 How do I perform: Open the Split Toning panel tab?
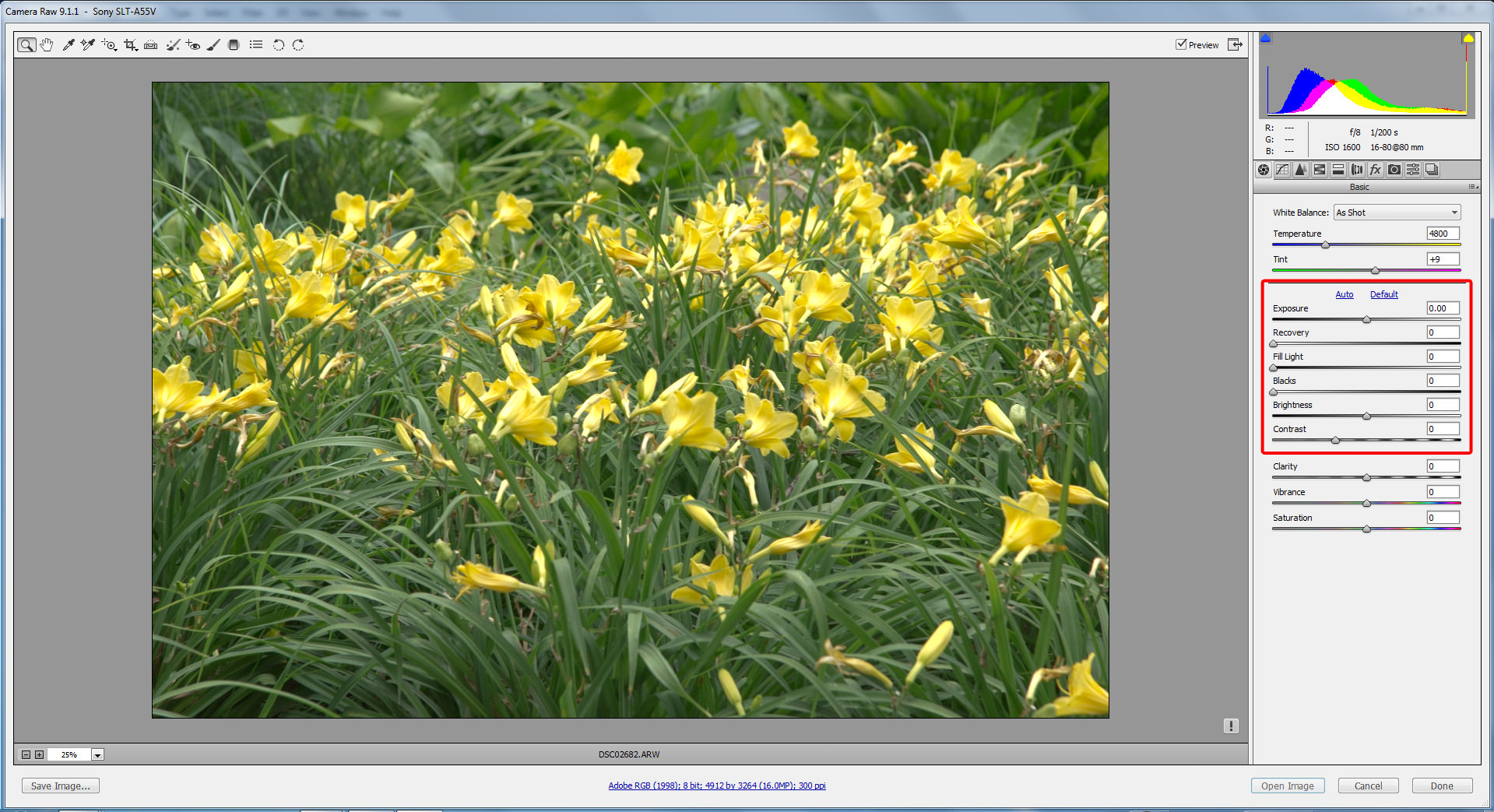coord(1338,170)
